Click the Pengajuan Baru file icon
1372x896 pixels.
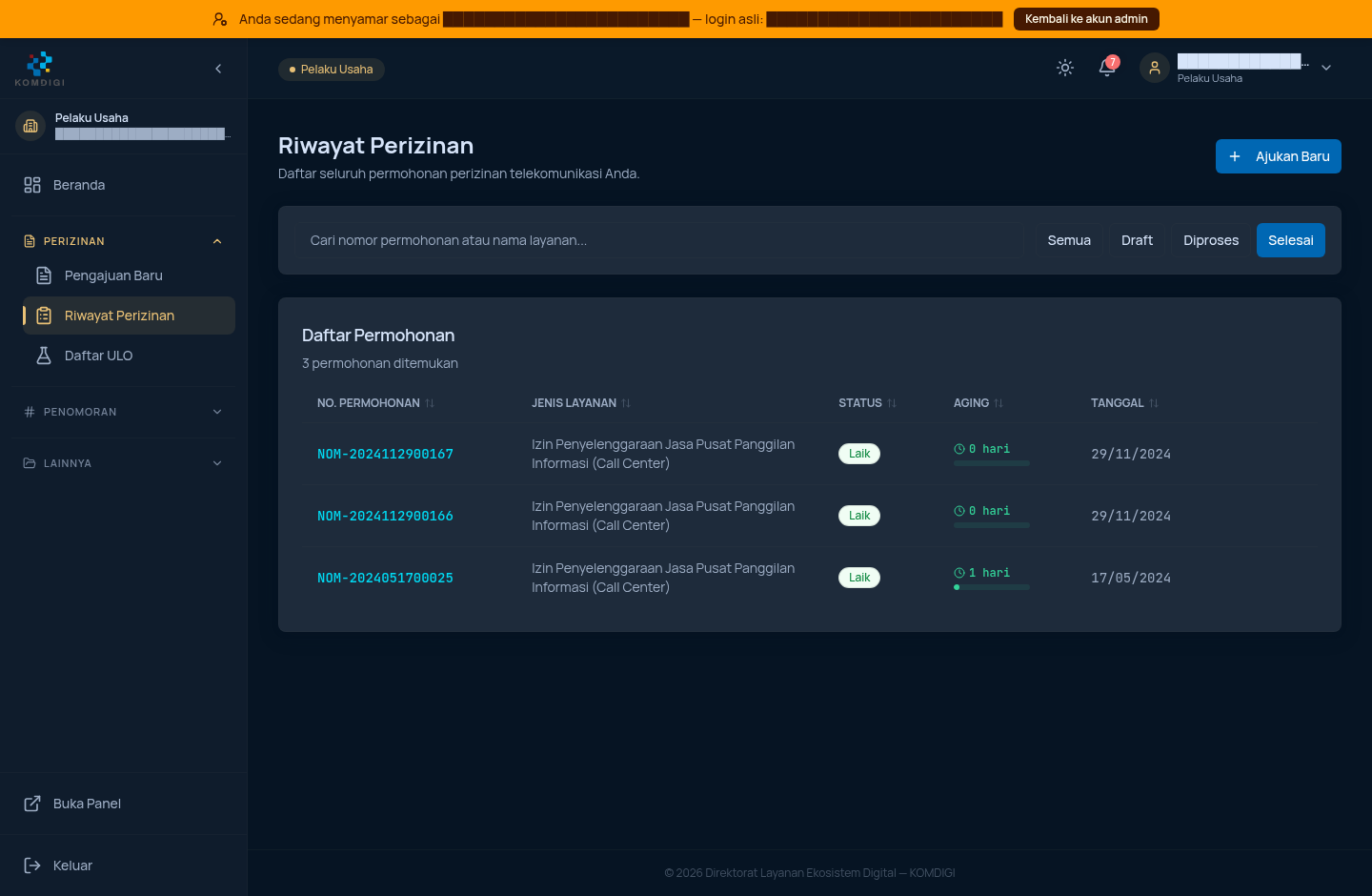[44, 275]
